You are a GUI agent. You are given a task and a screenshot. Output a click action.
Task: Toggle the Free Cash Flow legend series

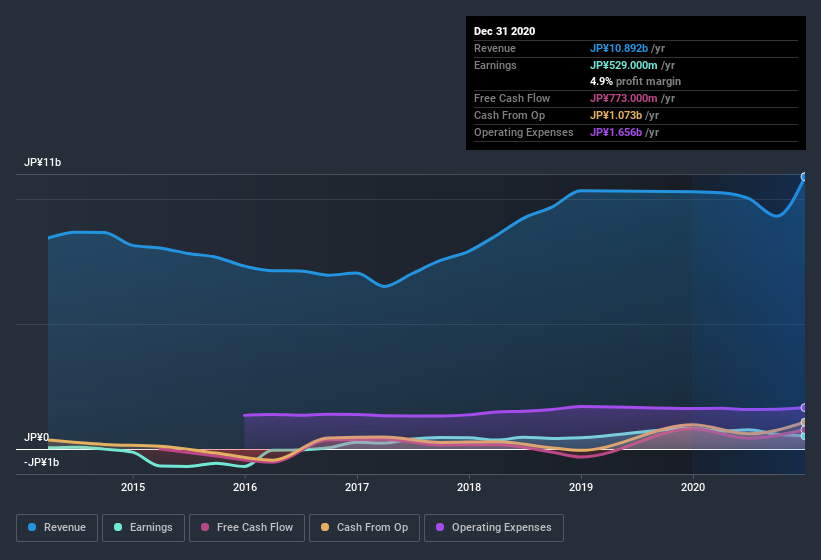tap(247, 527)
